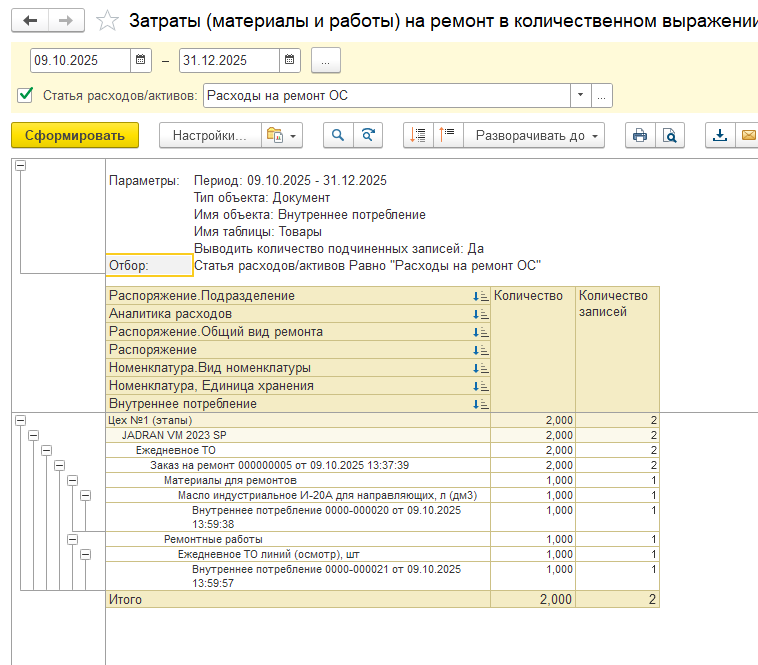Viewport: 758px width, 665px height.
Task: Open the Настройки... button
Action: point(209,136)
